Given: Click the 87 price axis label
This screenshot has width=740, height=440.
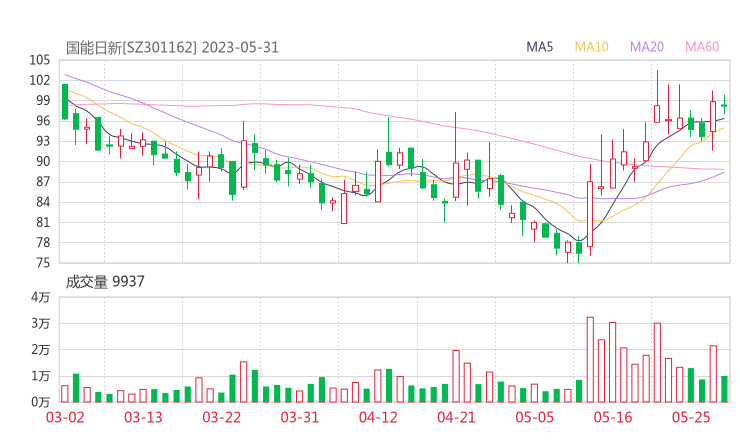Looking at the screenshot, I should pos(43,182).
